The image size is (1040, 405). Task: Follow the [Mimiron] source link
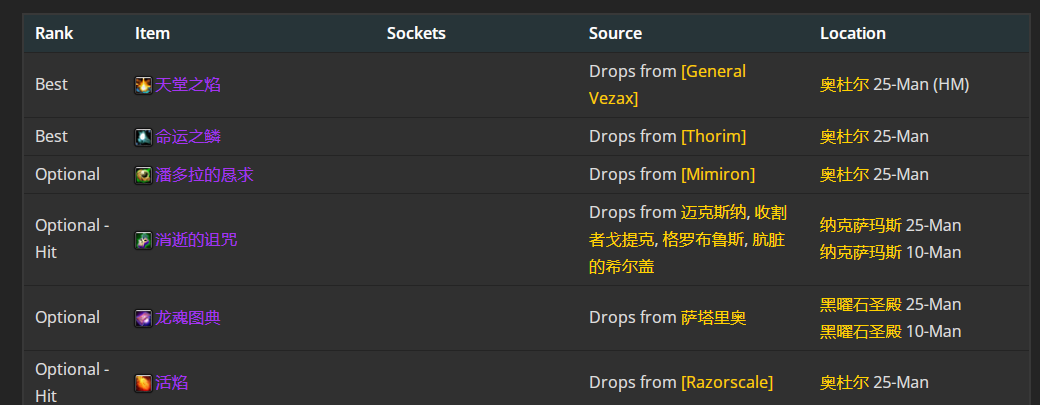click(718, 175)
